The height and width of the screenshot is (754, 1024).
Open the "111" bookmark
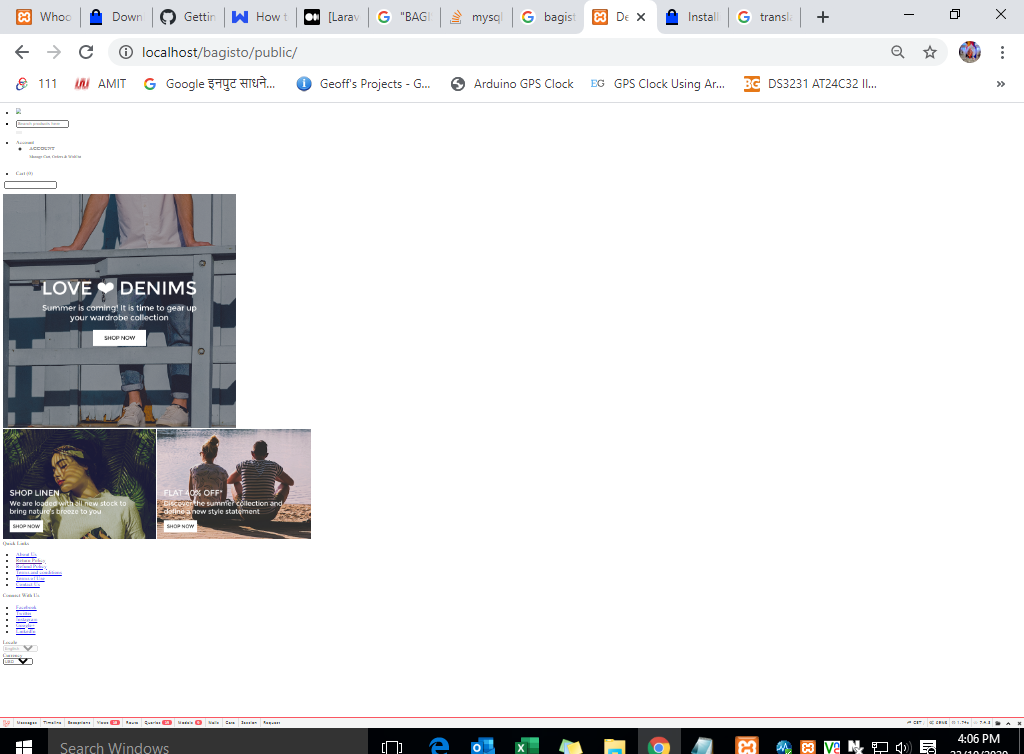click(x=36, y=84)
